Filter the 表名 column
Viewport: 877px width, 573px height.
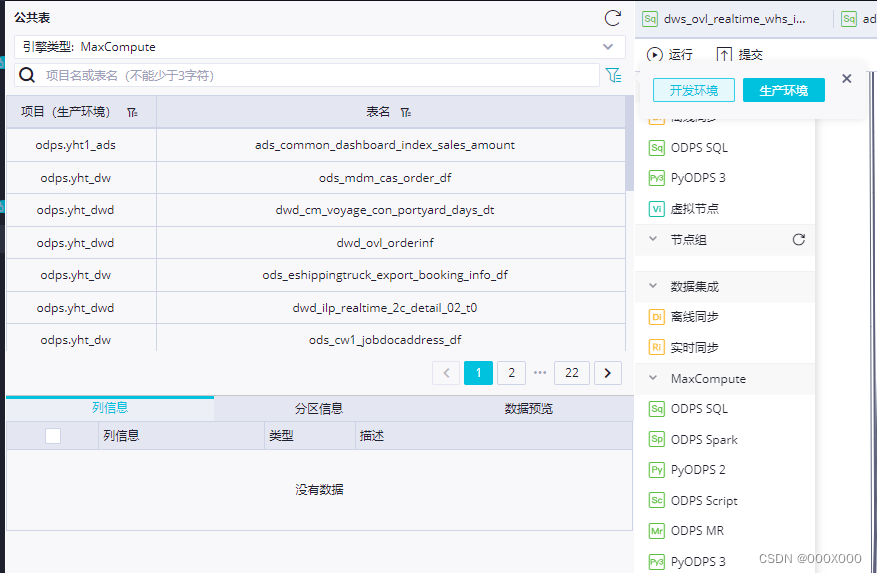[x=406, y=112]
